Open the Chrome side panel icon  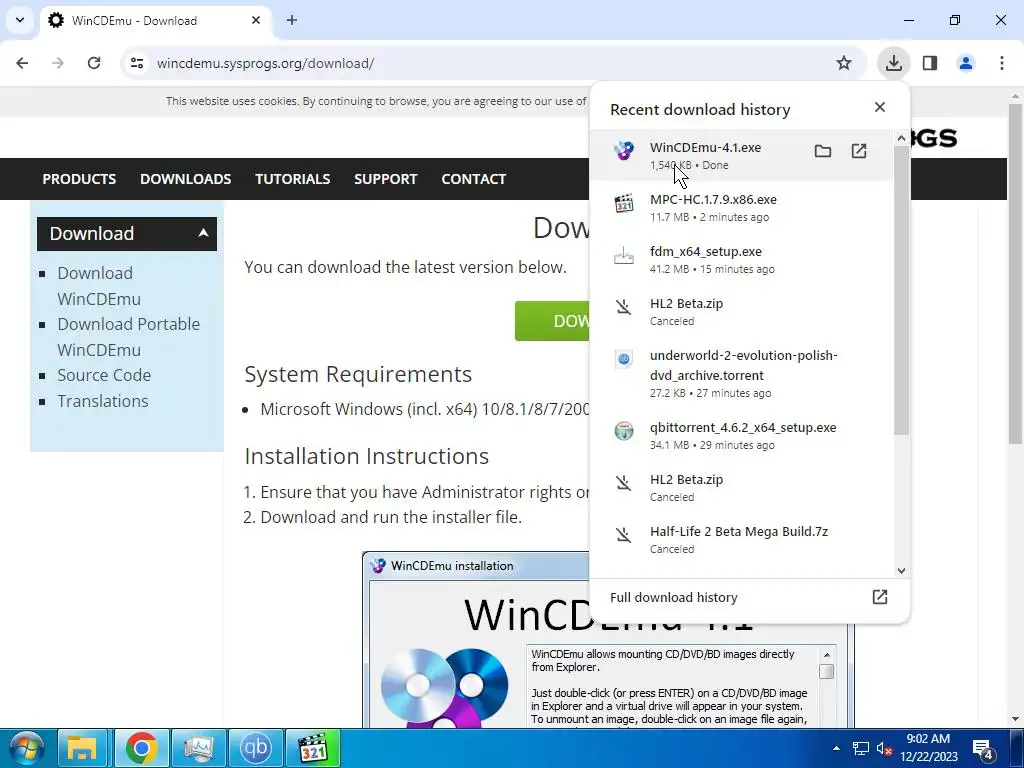pyautogui.click(x=930, y=63)
